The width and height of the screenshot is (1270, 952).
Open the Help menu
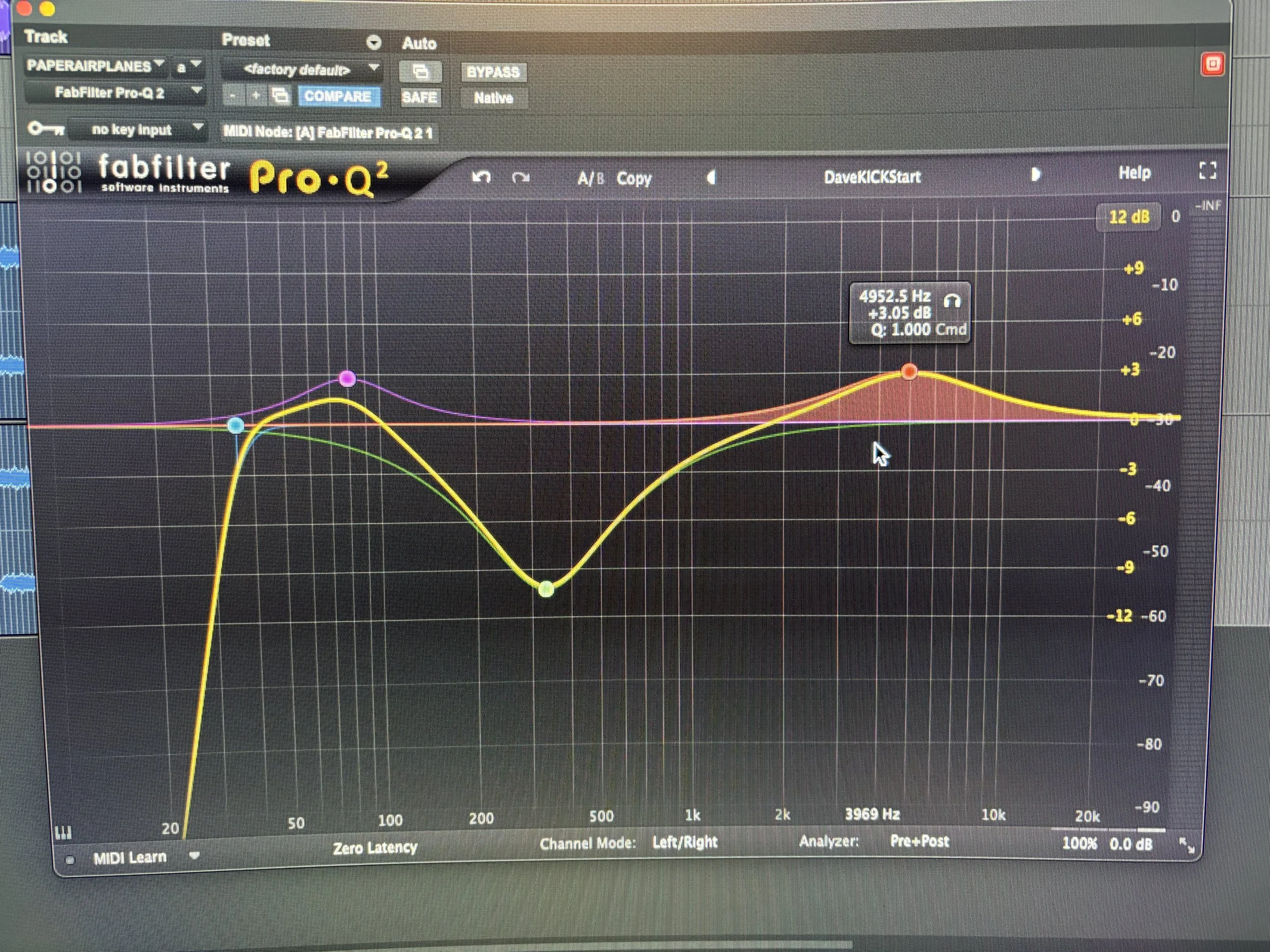point(1134,173)
